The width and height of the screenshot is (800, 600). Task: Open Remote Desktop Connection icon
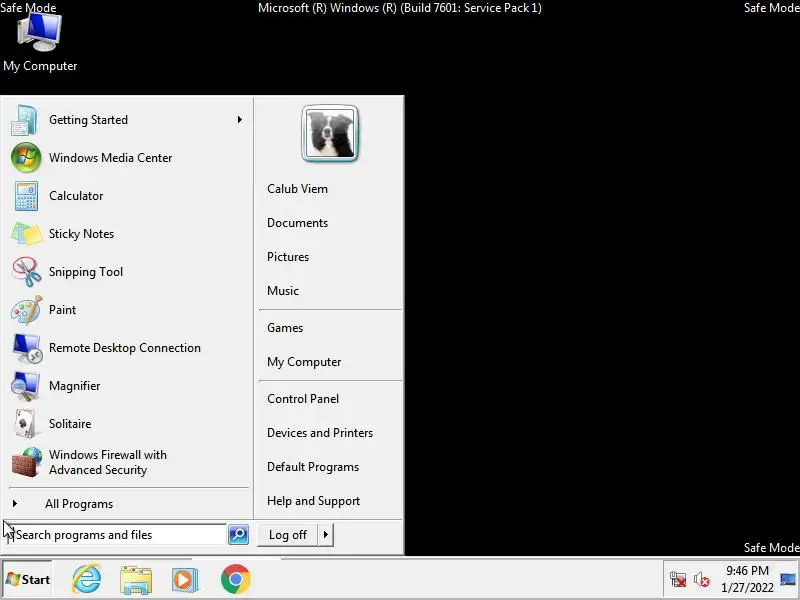click(27, 348)
